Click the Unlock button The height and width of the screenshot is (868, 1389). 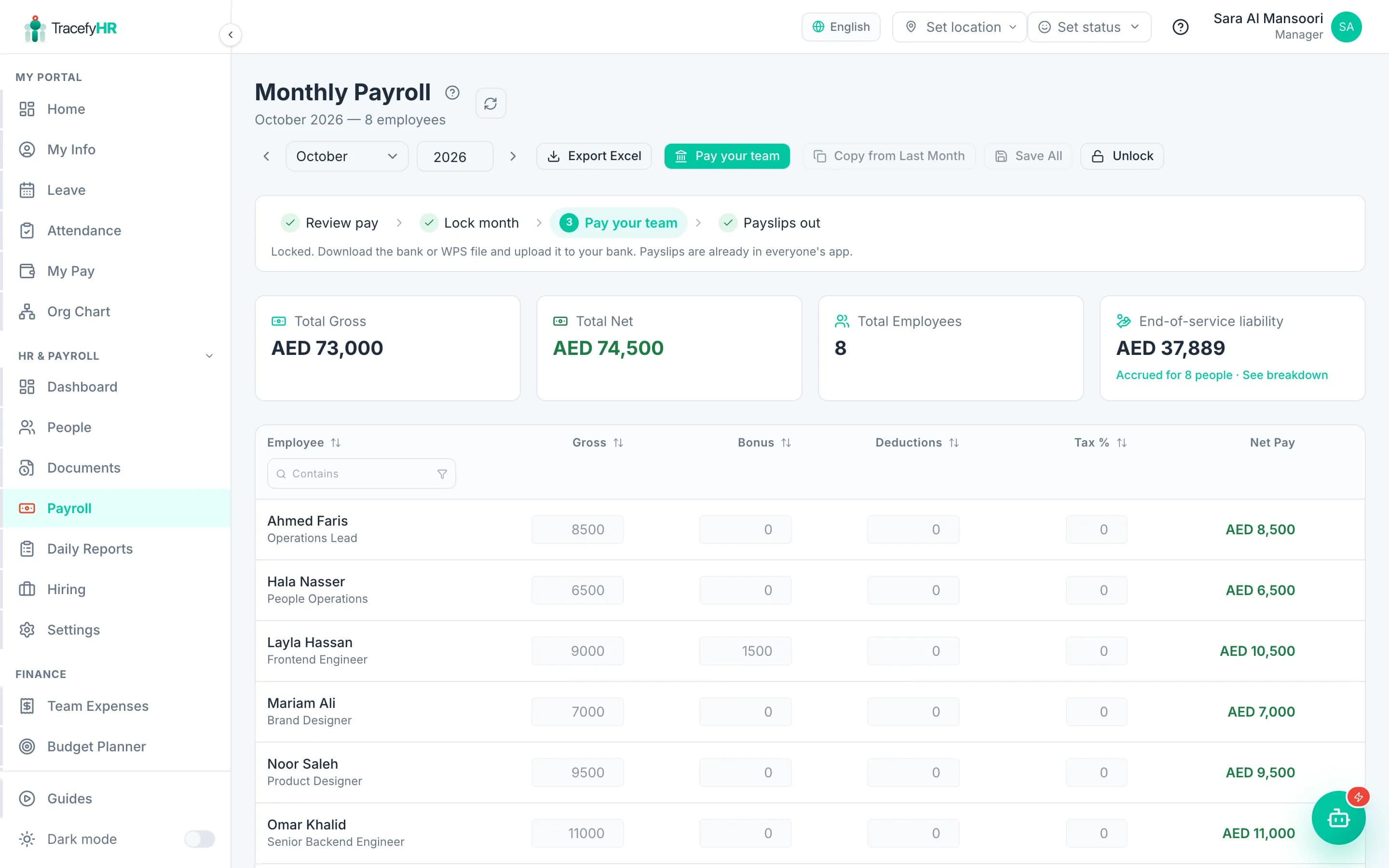coord(1121,156)
